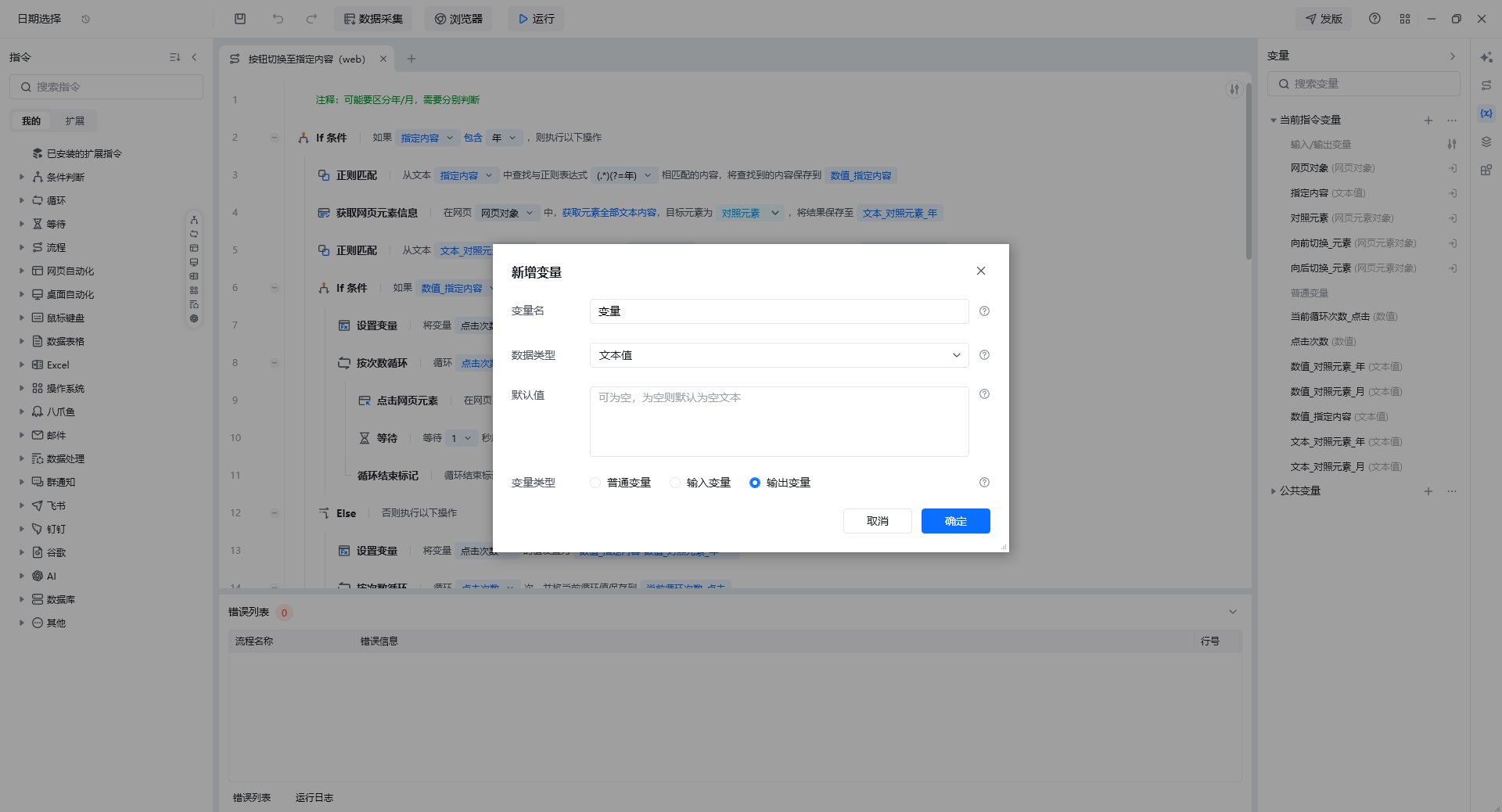1502x812 pixels.
Task: Select the AI icon in command list
Action: pos(38,576)
